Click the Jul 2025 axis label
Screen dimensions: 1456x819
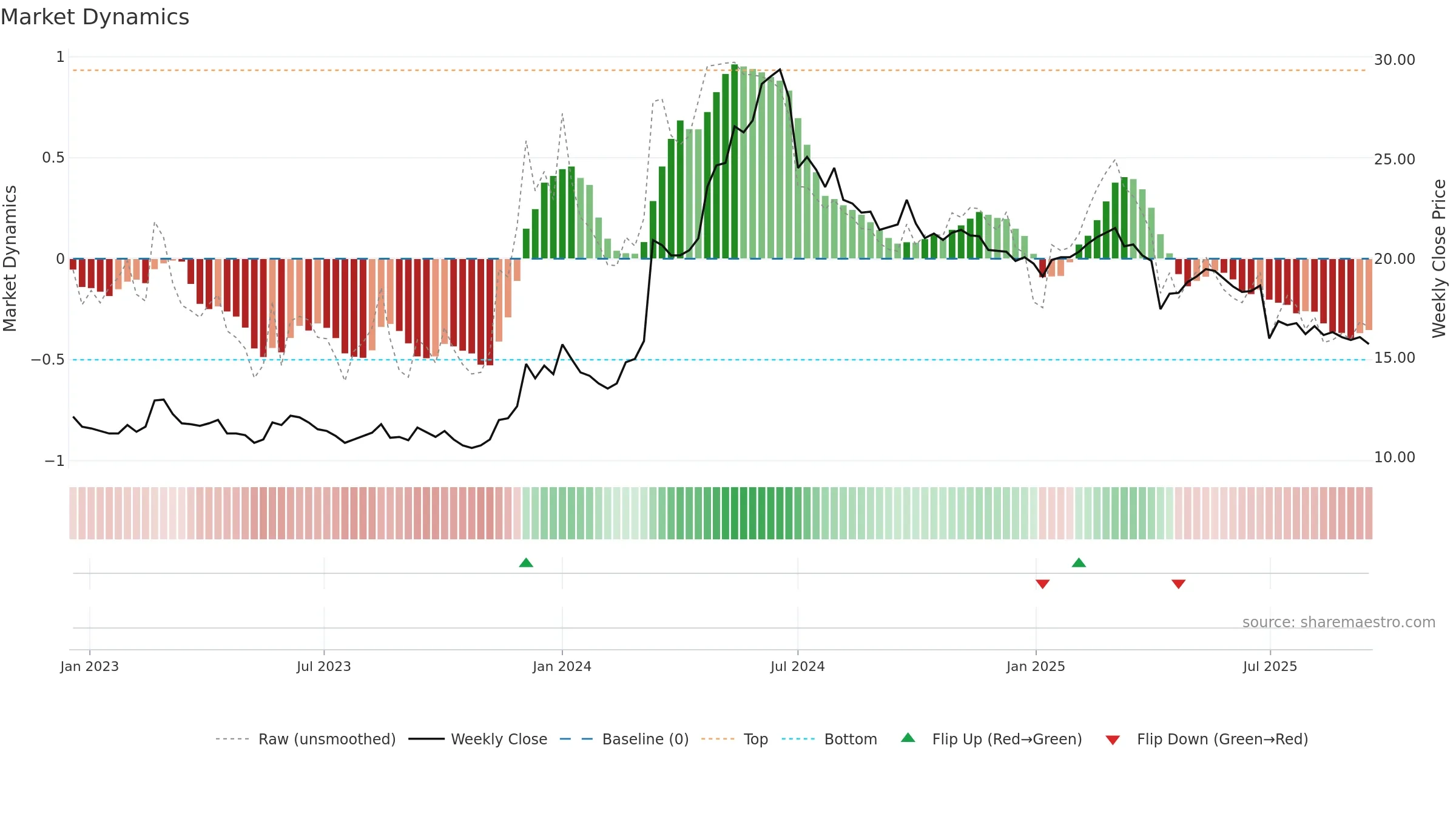[1270, 667]
